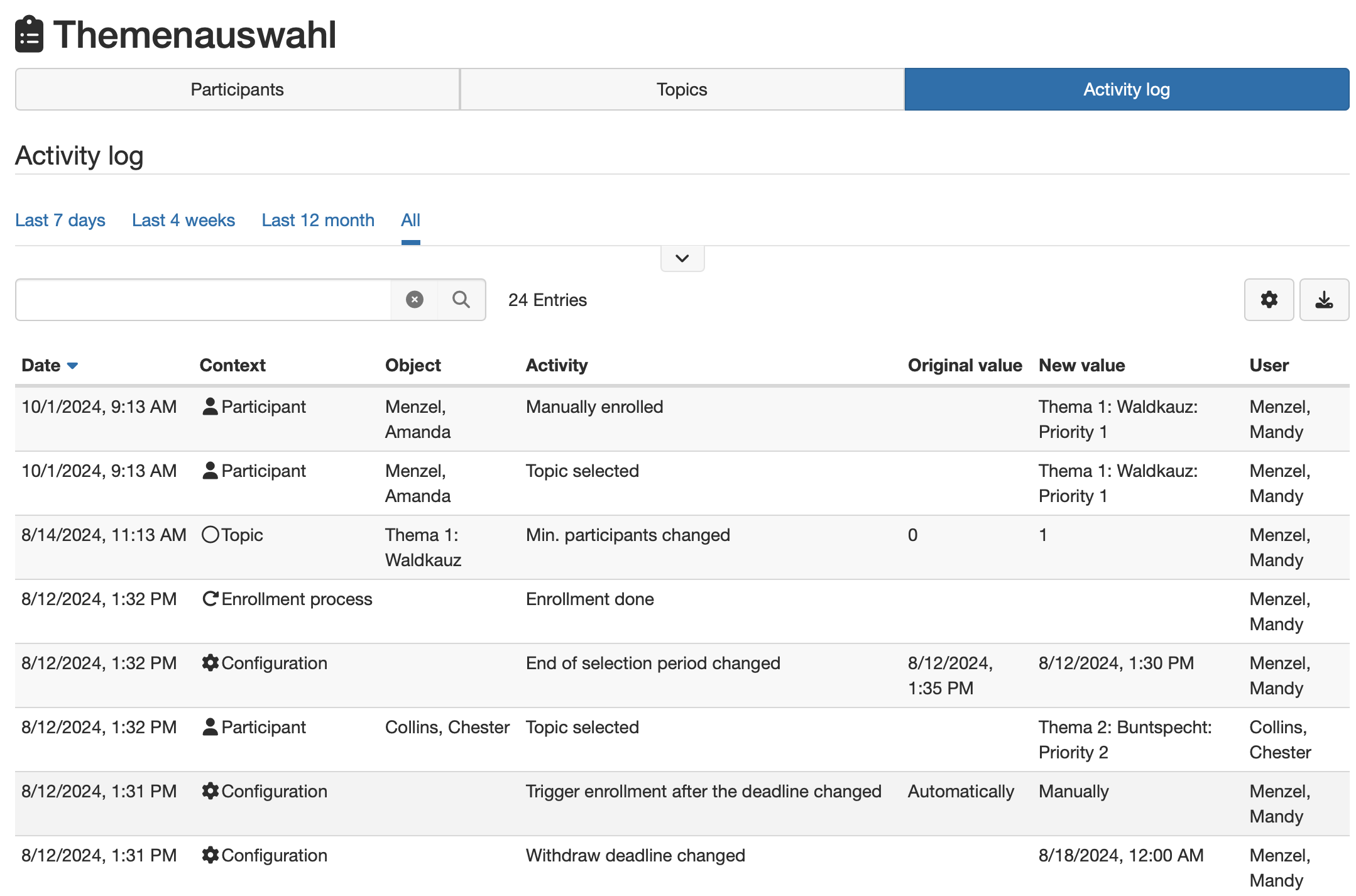Click the table settings gear icon

click(1269, 300)
